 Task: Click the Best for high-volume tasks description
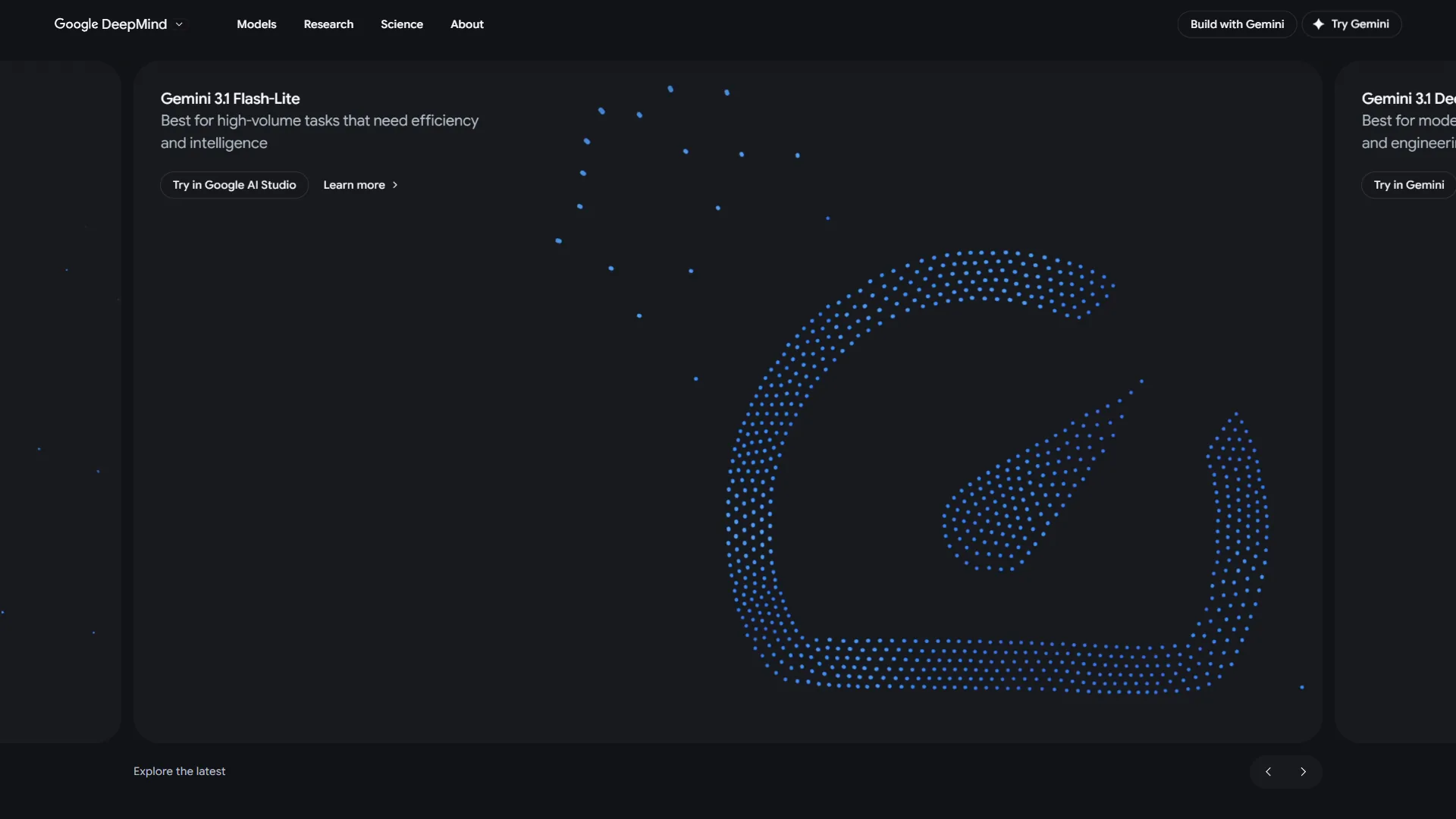[319, 132]
